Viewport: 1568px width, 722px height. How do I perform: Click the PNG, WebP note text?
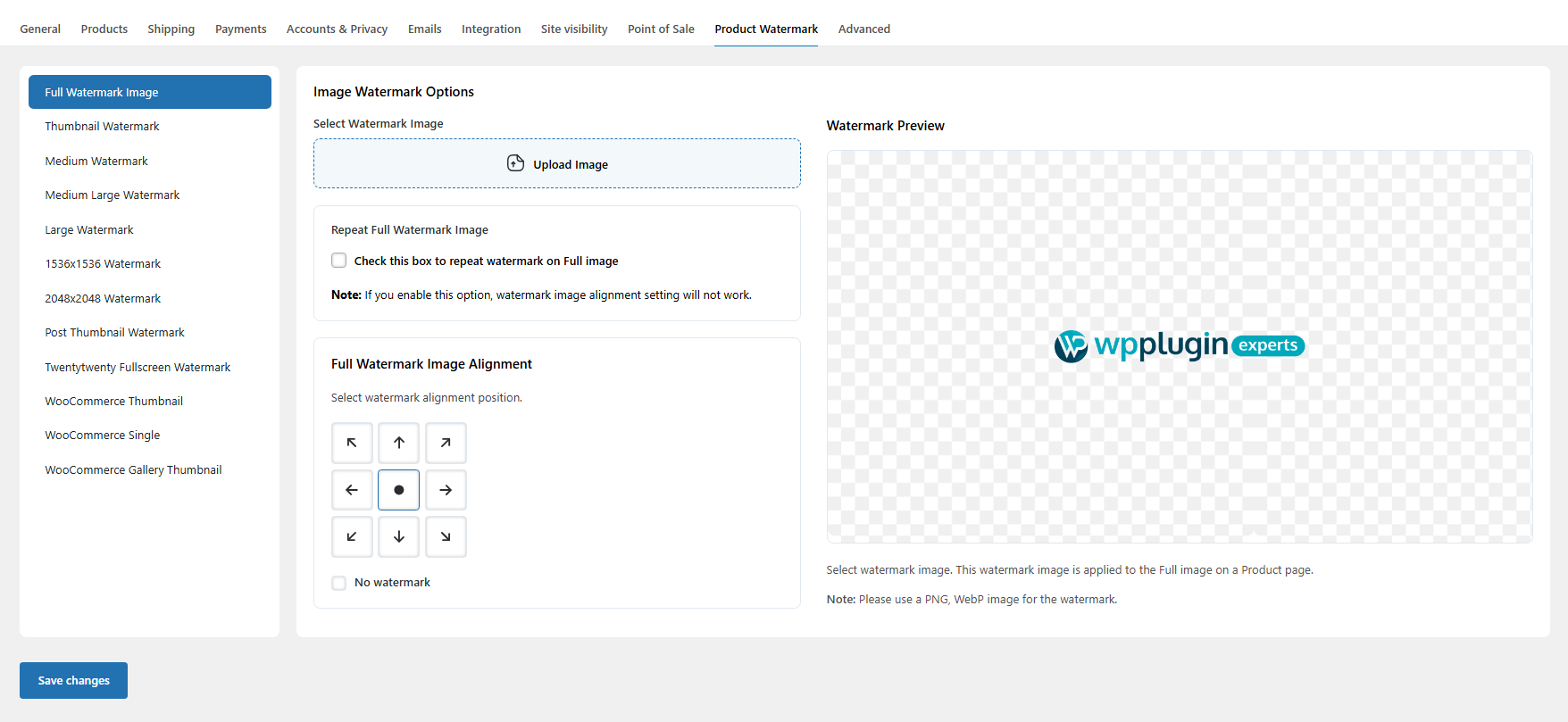972,599
